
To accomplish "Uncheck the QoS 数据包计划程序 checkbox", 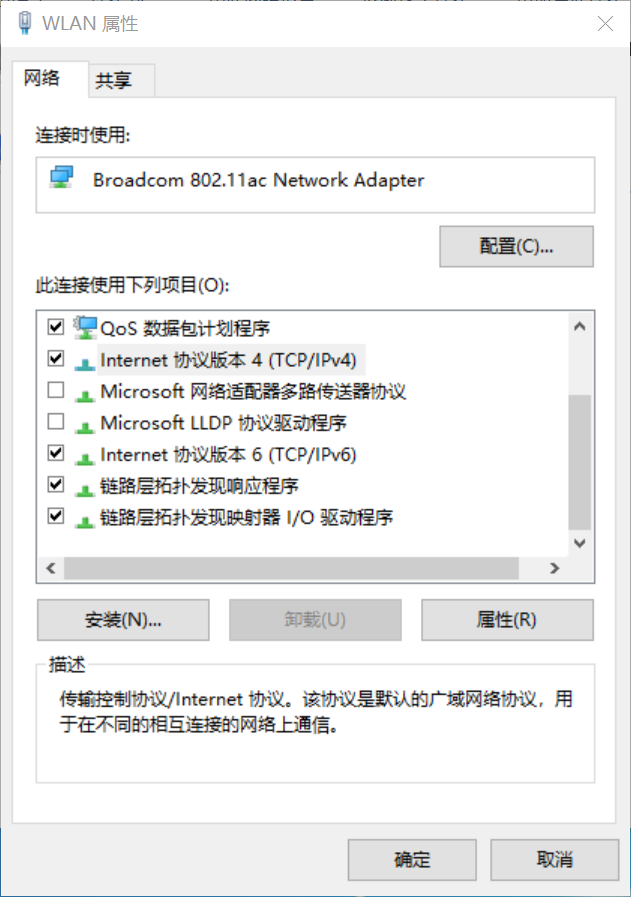I will (x=56, y=327).
